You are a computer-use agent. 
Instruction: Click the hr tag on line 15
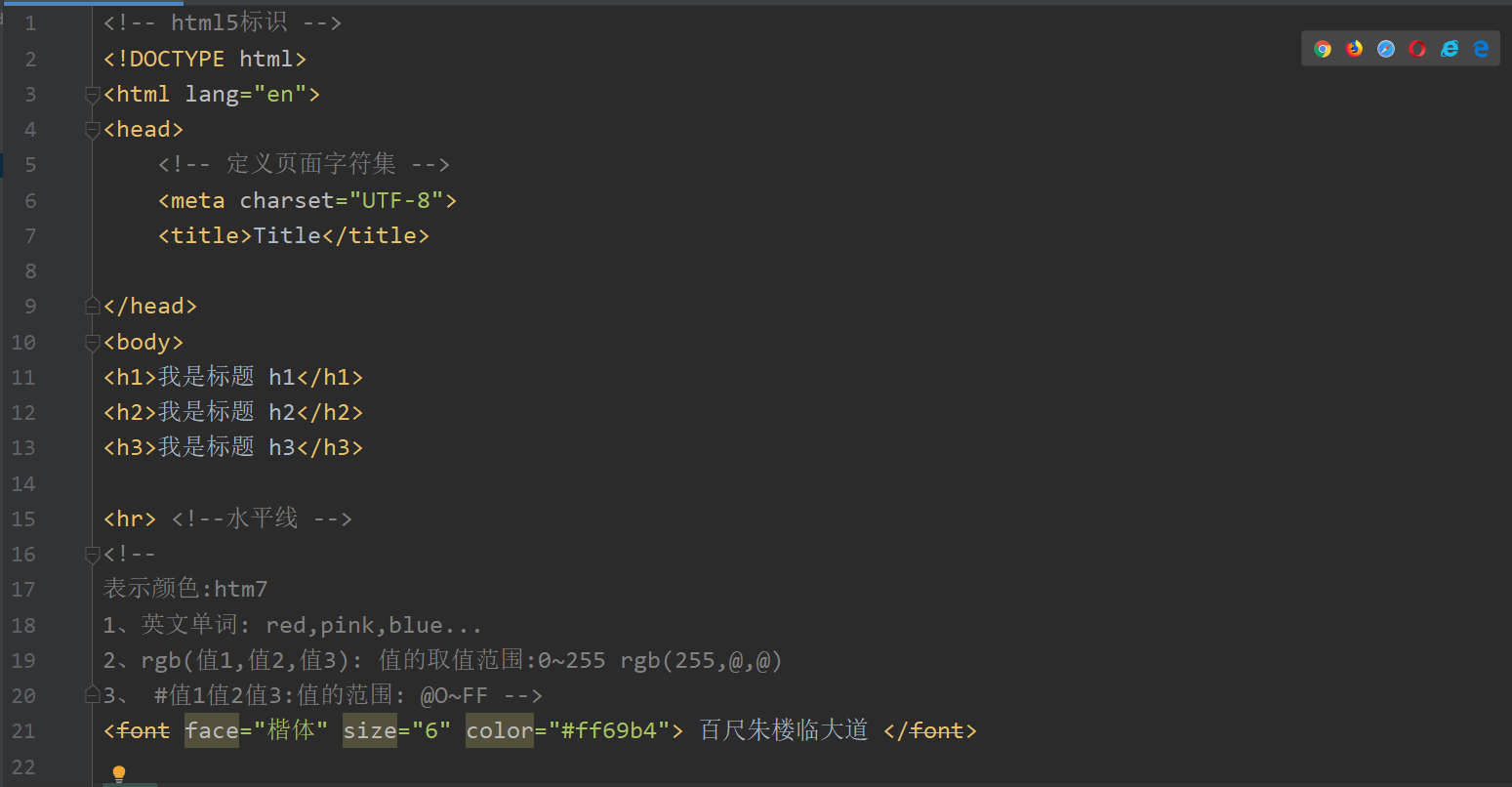(x=129, y=518)
